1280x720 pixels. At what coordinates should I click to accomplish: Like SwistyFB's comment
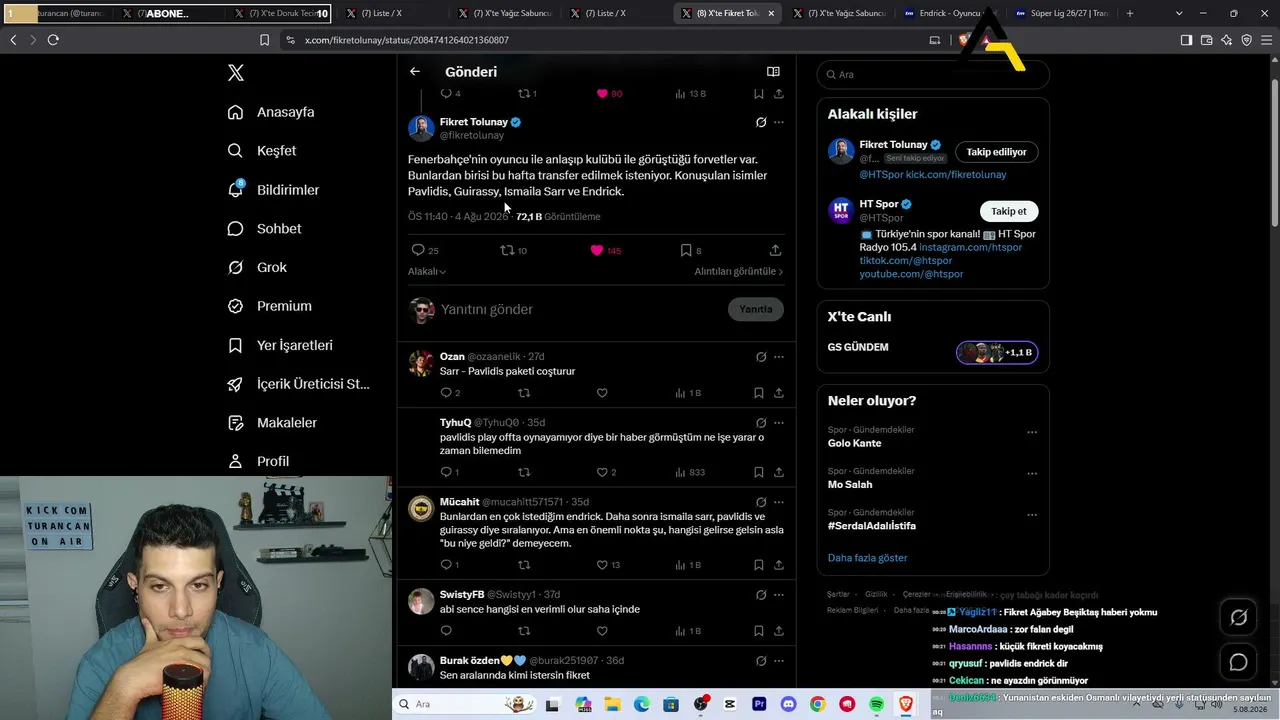pos(602,631)
